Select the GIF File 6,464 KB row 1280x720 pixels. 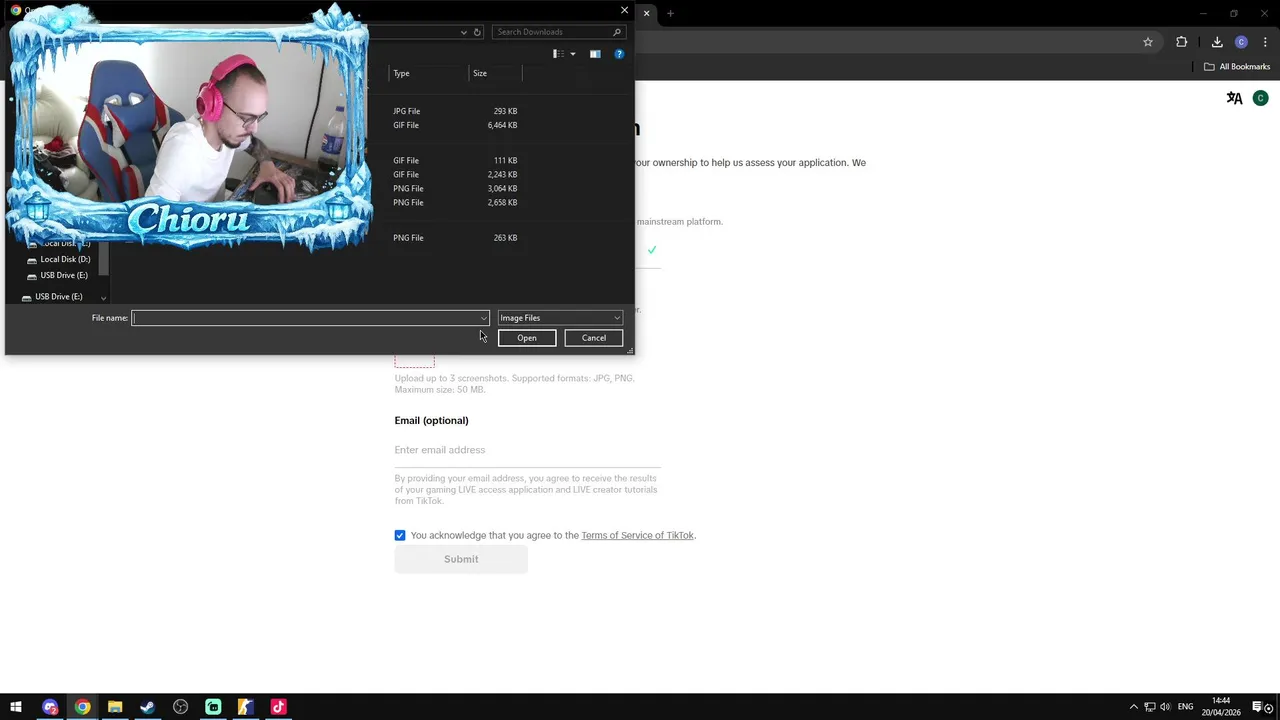[x=455, y=125]
